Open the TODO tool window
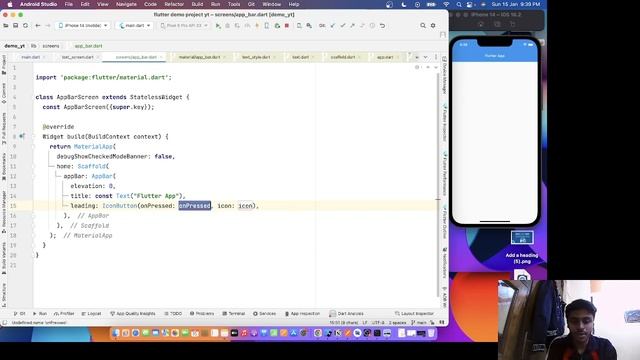The width and height of the screenshot is (640, 360). 173,313
